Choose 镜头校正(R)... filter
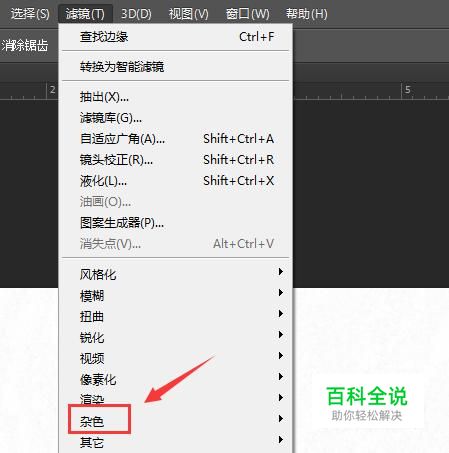This screenshot has height=453, width=449. pyautogui.click(x=176, y=160)
